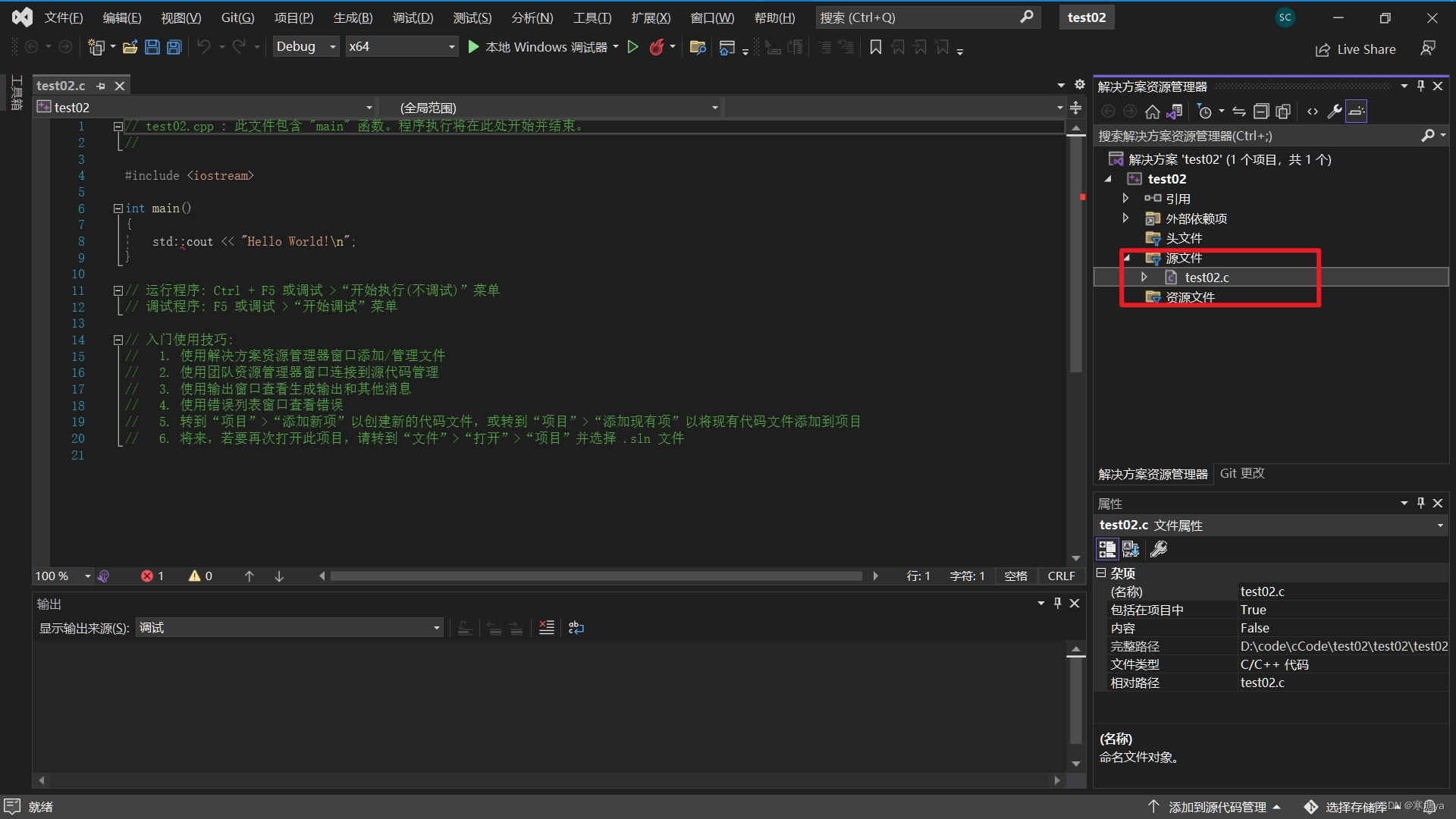Switch to the Git 更改 tab
This screenshot has width=1456, height=819.
click(x=1242, y=473)
